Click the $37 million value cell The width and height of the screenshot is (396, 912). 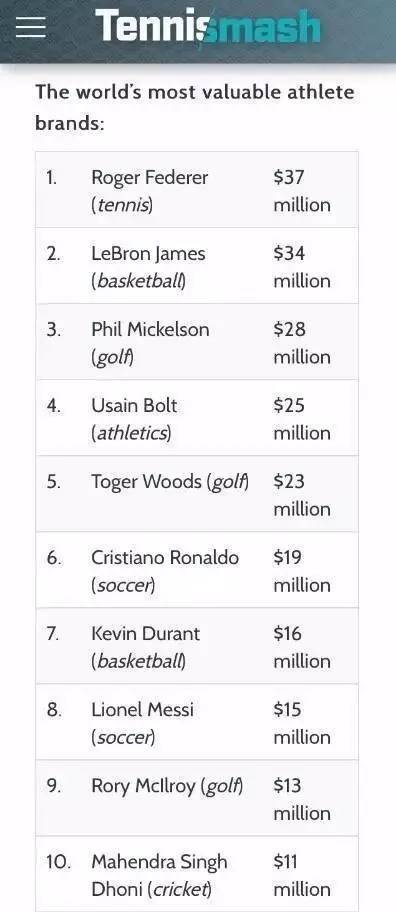tap(302, 191)
